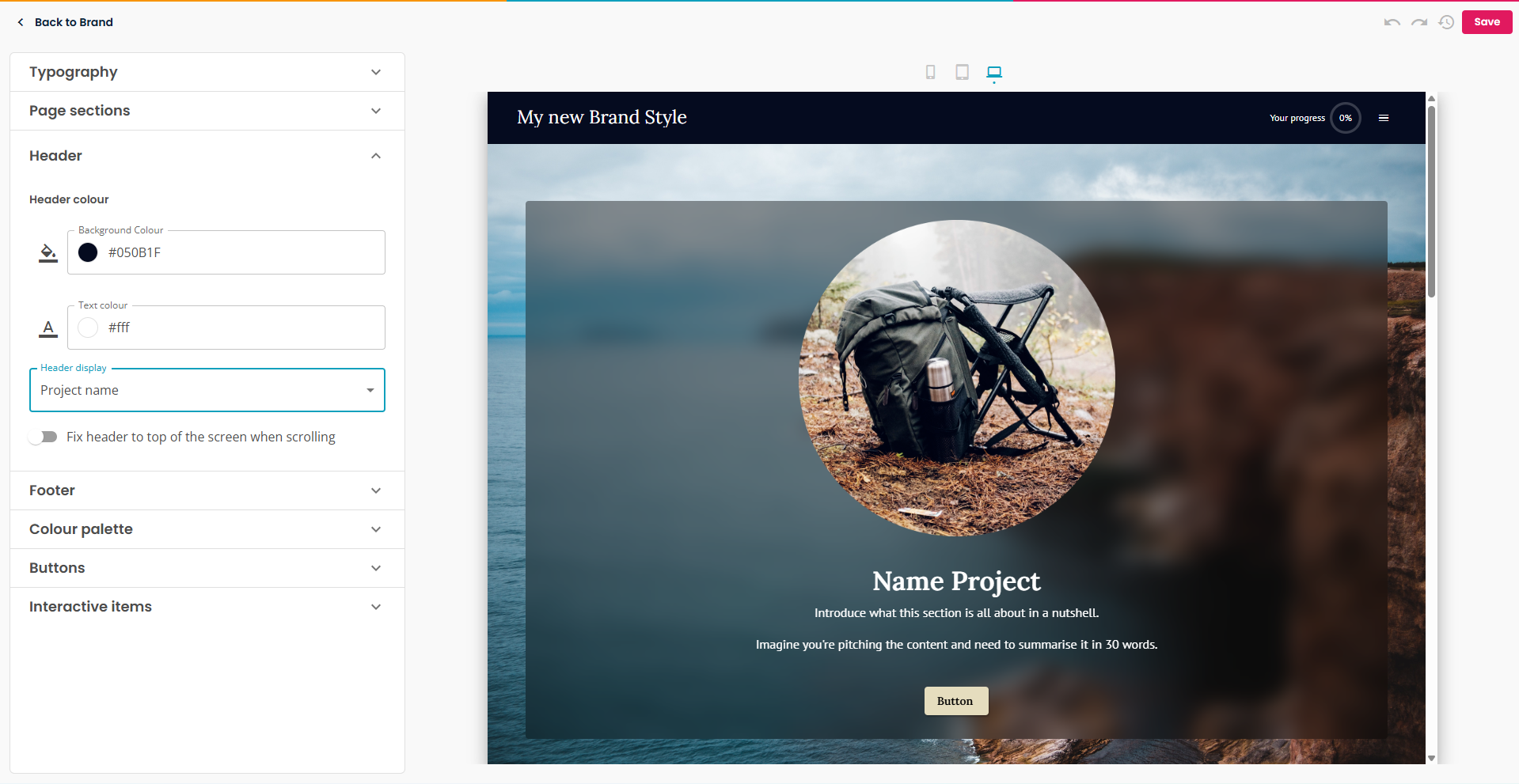Image resolution: width=1519 pixels, height=784 pixels.
Task: Switch preview to mobile device icon
Action: 931,72
